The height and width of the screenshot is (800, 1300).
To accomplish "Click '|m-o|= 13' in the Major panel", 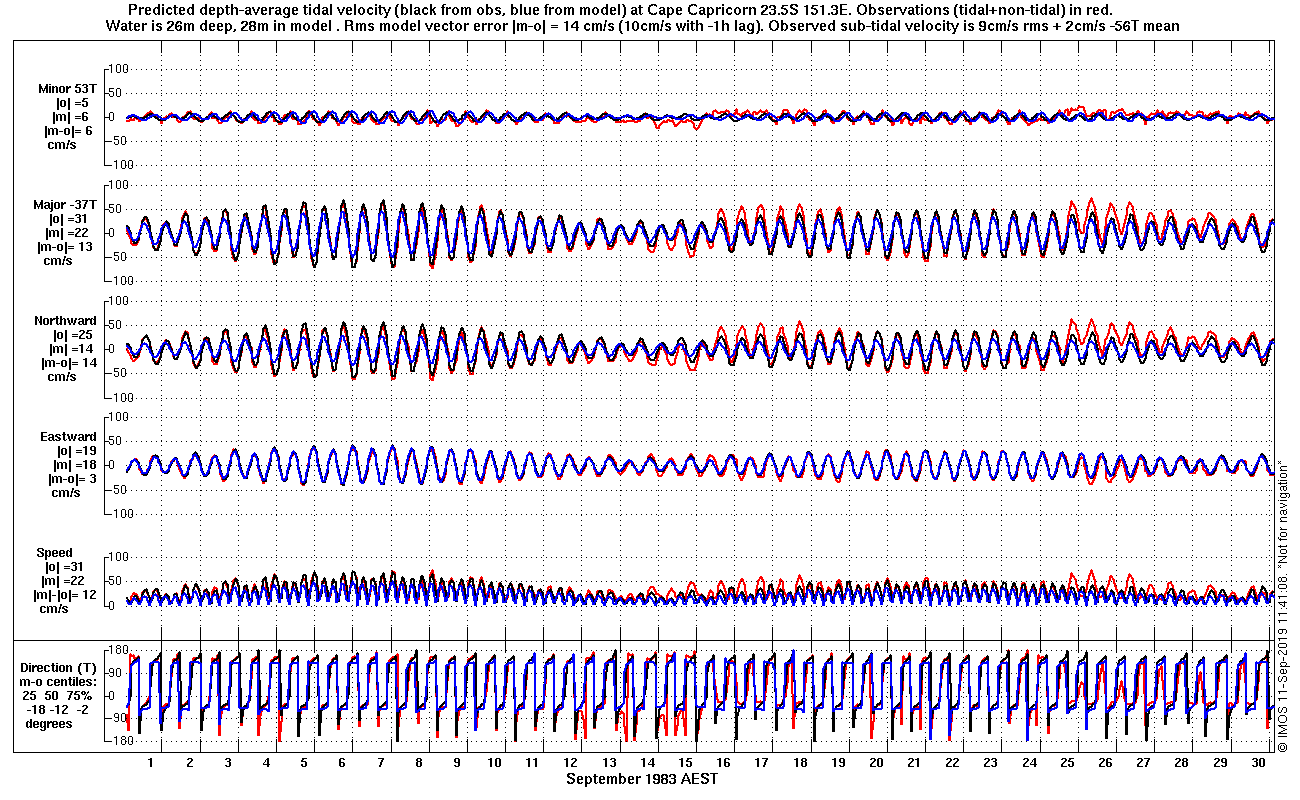I will pyautogui.click(x=66, y=247).
